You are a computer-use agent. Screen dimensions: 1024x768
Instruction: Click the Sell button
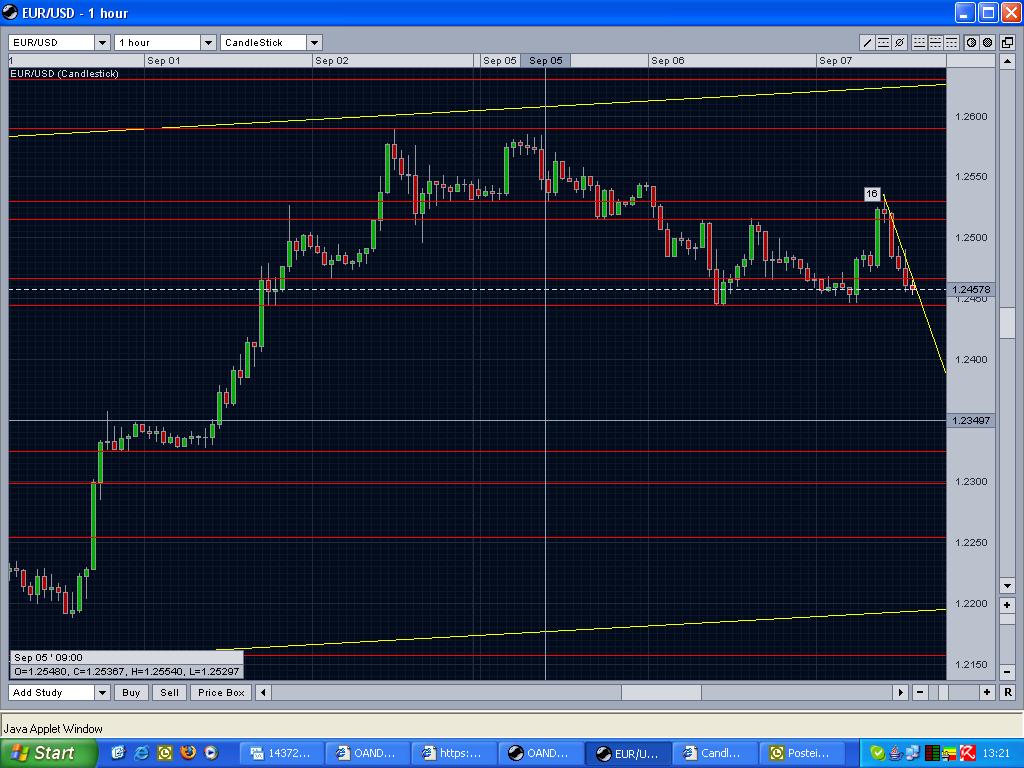[x=169, y=692]
